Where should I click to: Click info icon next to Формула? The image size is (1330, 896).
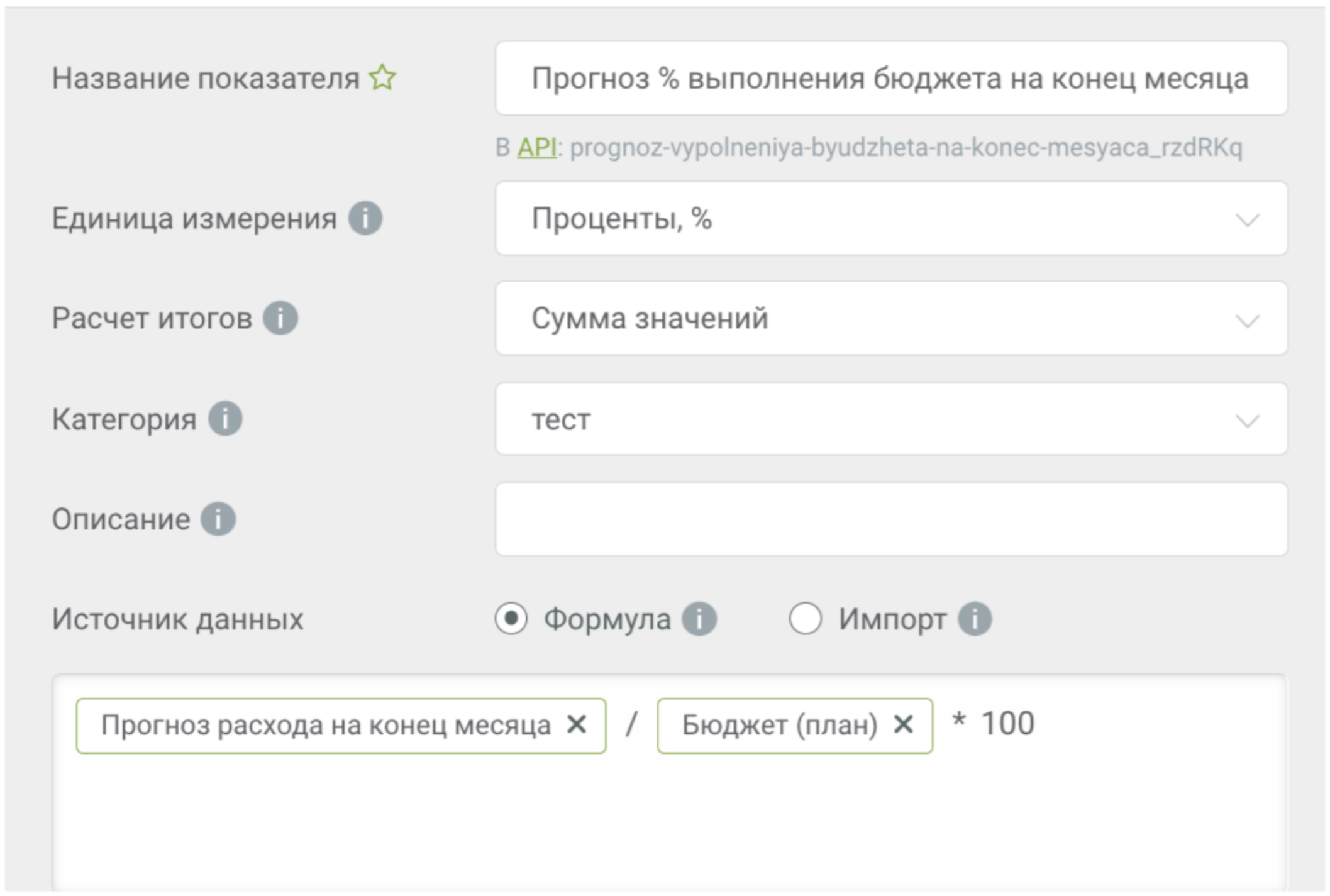699,619
